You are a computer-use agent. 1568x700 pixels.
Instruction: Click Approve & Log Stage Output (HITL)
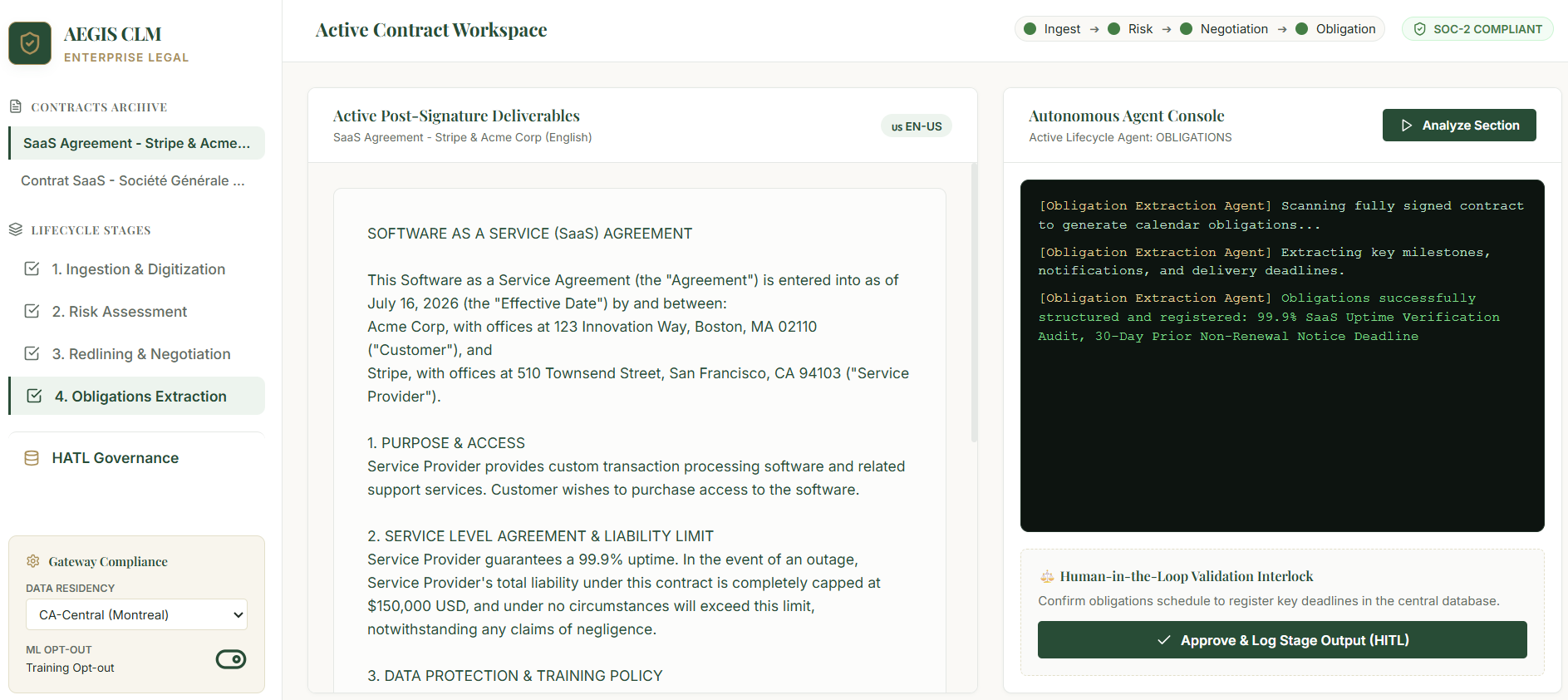(1282, 640)
